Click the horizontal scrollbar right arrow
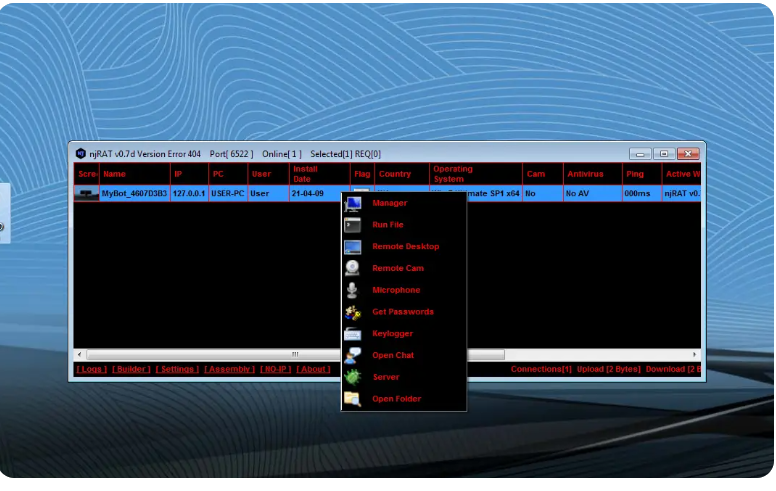The height and width of the screenshot is (491, 776). (x=694, y=354)
